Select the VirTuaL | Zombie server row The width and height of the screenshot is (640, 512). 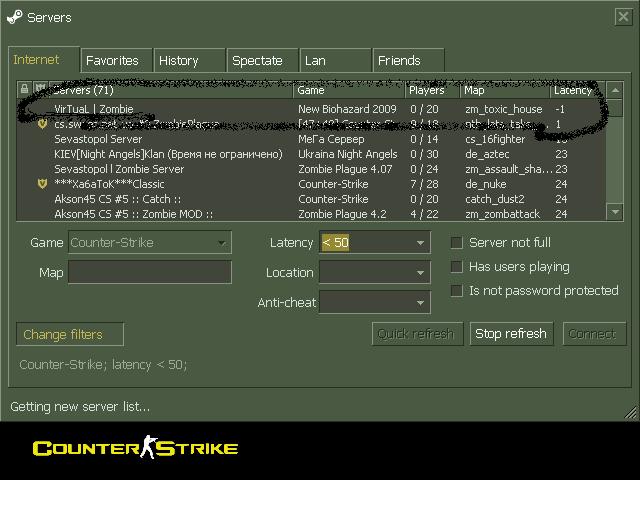point(311,109)
